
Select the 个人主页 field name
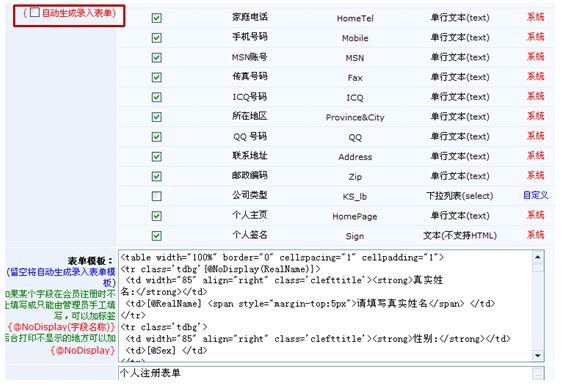pyautogui.click(x=250, y=215)
